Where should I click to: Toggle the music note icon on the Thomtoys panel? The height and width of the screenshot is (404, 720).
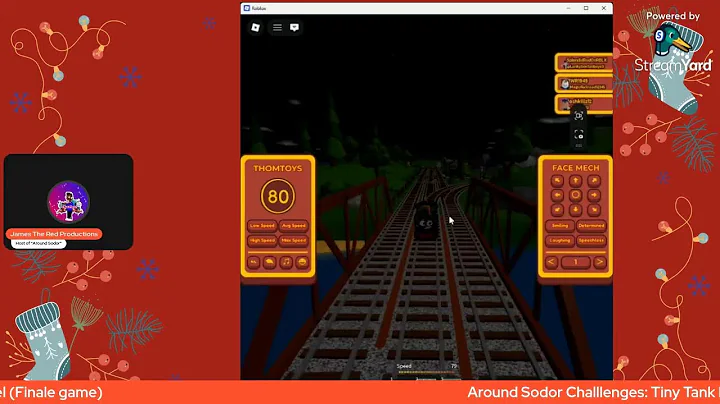tap(286, 262)
